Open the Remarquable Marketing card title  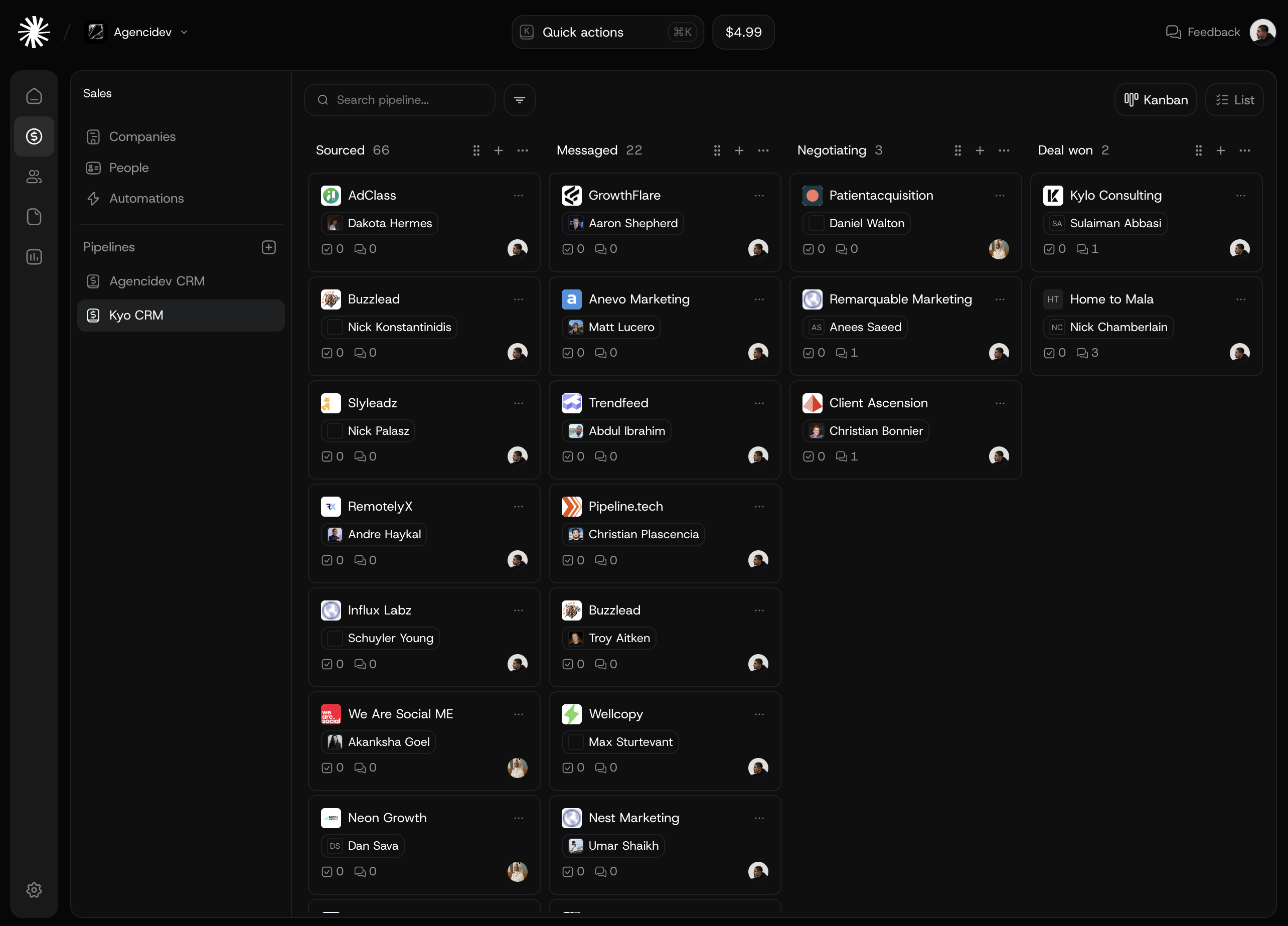pos(901,299)
